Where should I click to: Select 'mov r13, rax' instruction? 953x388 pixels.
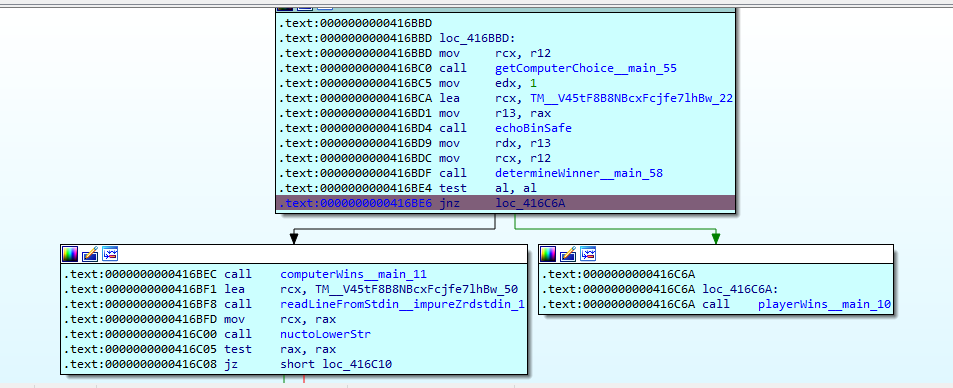pos(495,113)
